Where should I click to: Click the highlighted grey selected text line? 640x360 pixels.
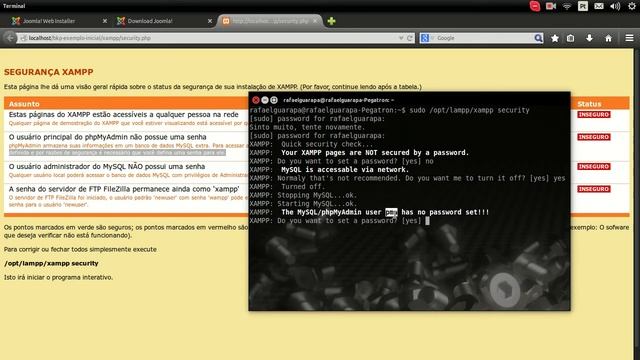point(117,153)
